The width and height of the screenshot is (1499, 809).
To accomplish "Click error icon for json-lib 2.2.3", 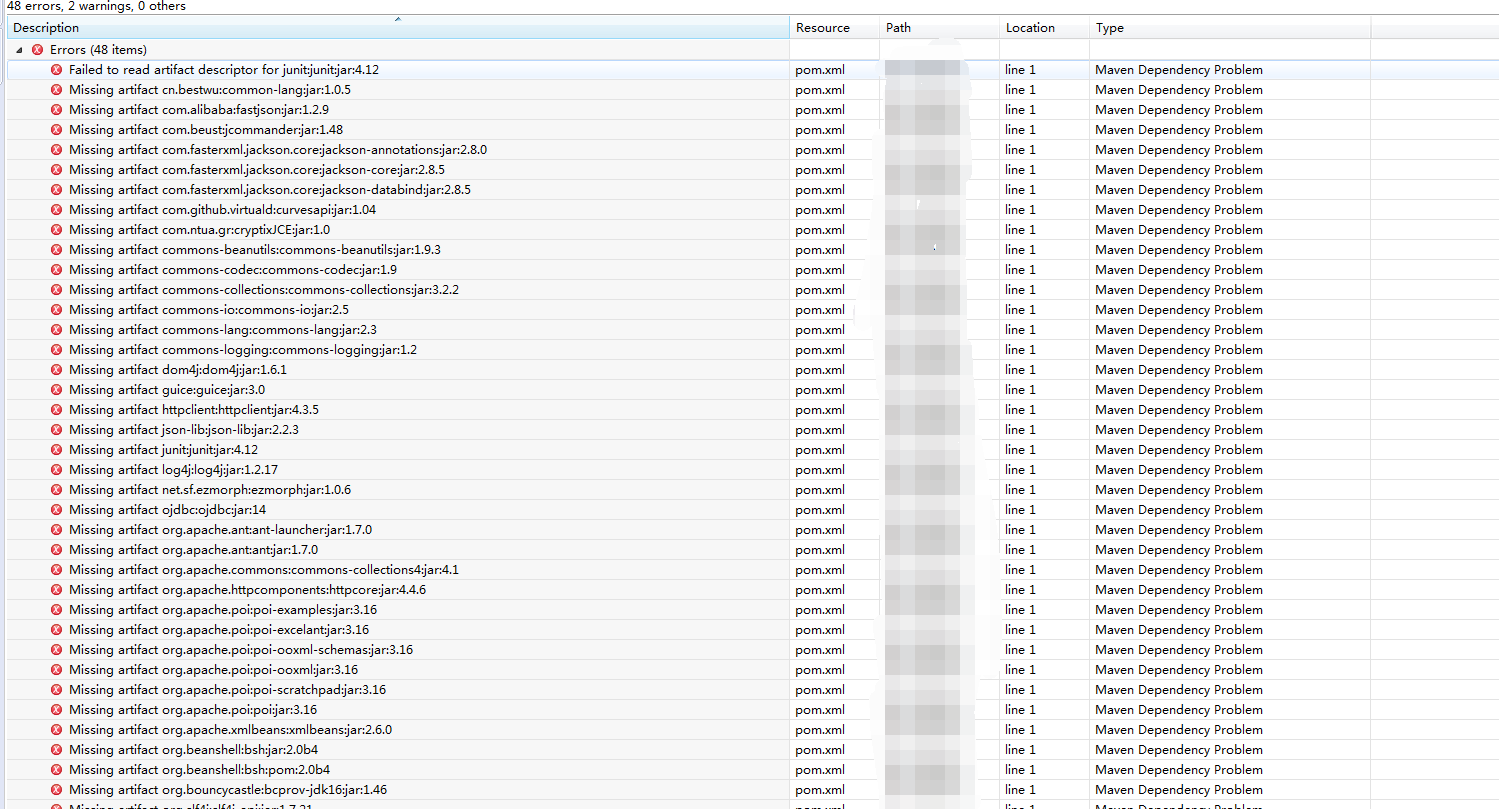I will click(57, 430).
